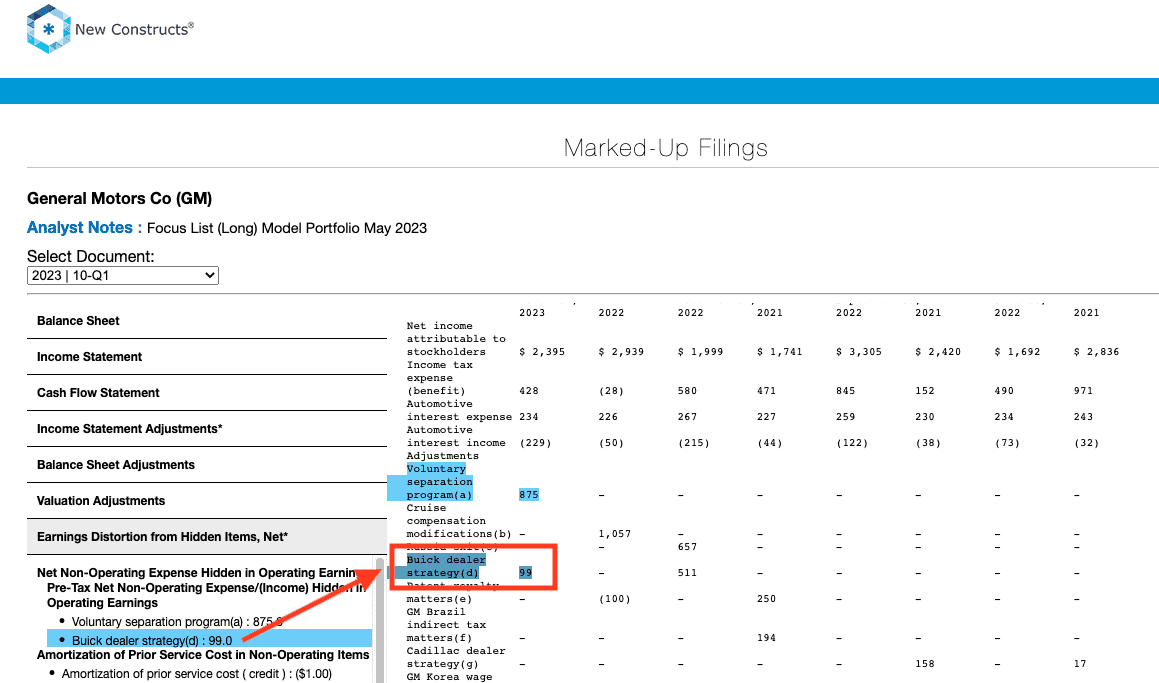Click the 1,057 Cruise compensation value
This screenshot has height=683, width=1159.
[615, 534]
